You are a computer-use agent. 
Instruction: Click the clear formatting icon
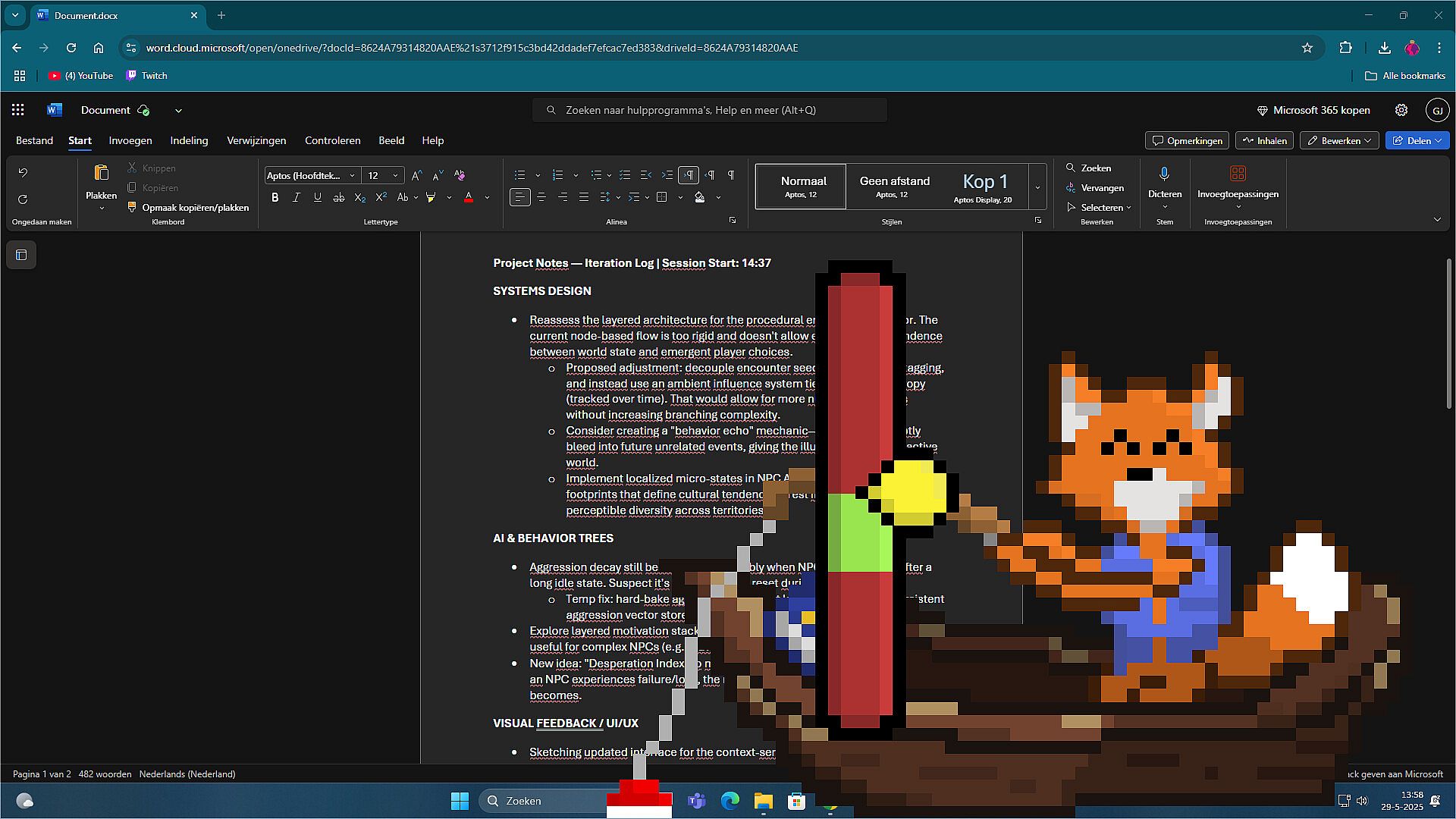pos(459,175)
